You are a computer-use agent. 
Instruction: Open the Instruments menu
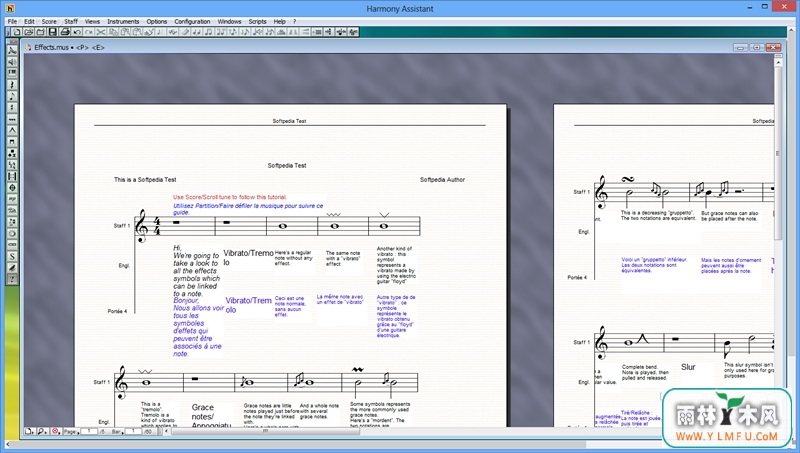pyautogui.click(x=123, y=21)
